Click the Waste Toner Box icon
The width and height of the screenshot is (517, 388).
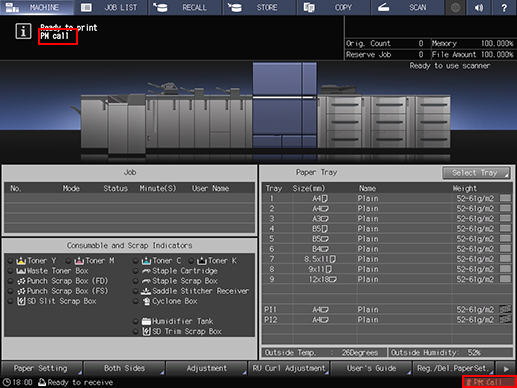point(21,271)
